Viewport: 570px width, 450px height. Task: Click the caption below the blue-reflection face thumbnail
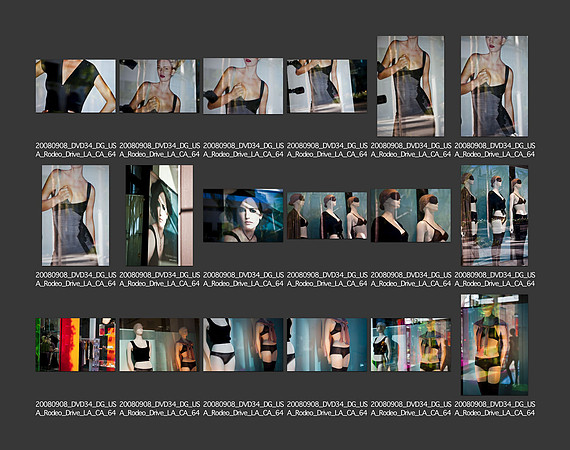click(x=243, y=279)
